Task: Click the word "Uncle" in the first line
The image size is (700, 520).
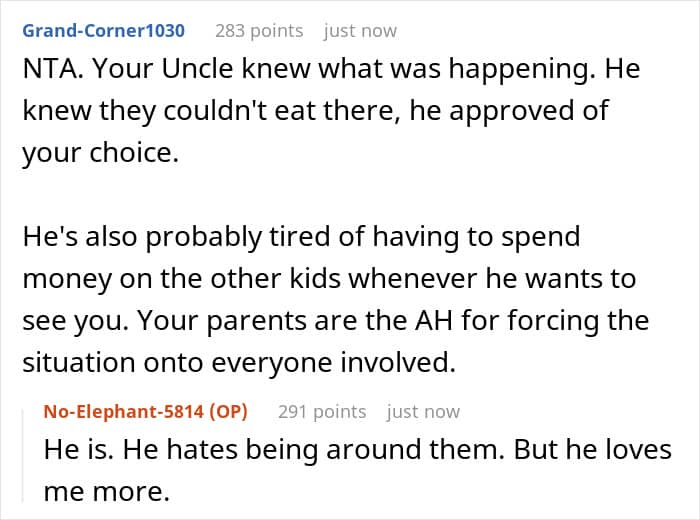Action: click(197, 69)
